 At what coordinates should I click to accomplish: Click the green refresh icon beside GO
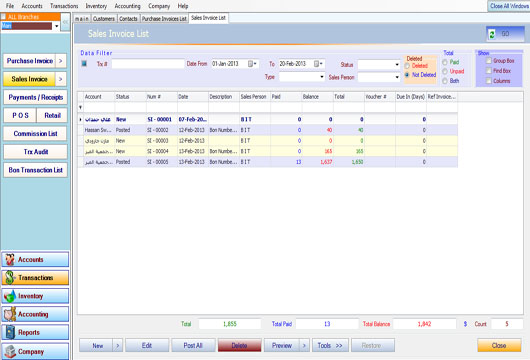coord(492,34)
